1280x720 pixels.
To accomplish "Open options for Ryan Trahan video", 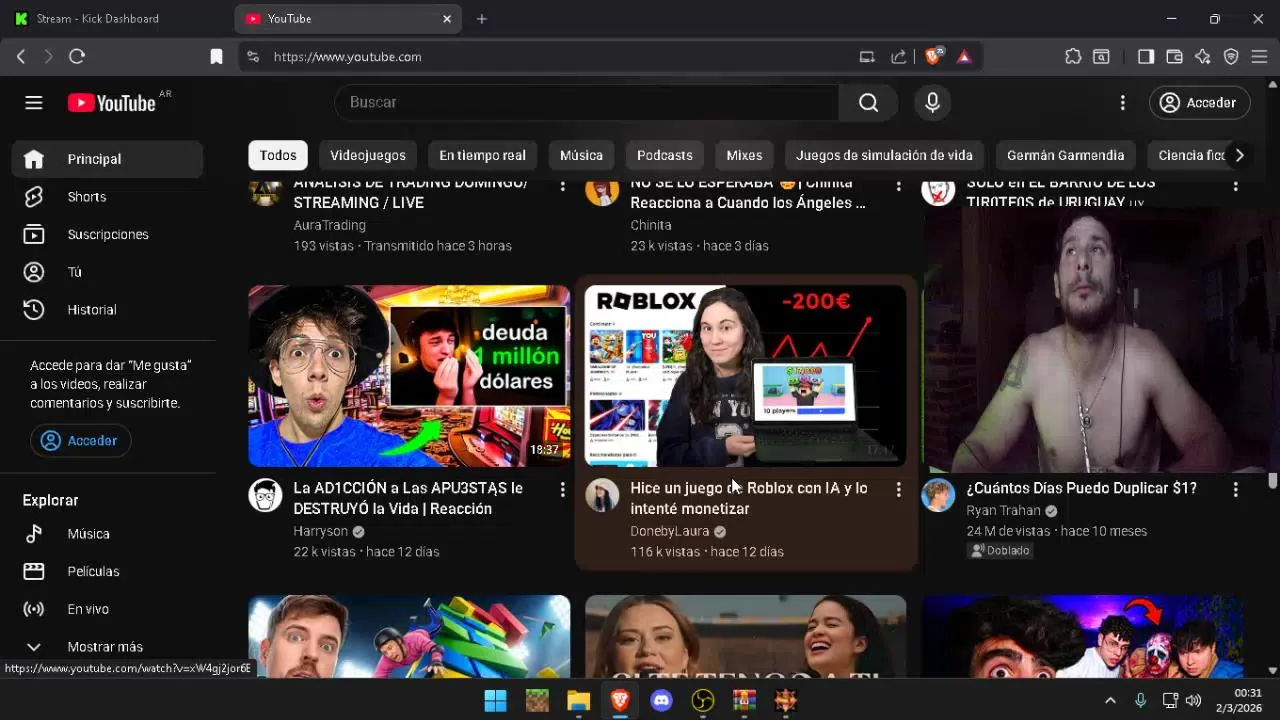I will (x=1235, y=489).
